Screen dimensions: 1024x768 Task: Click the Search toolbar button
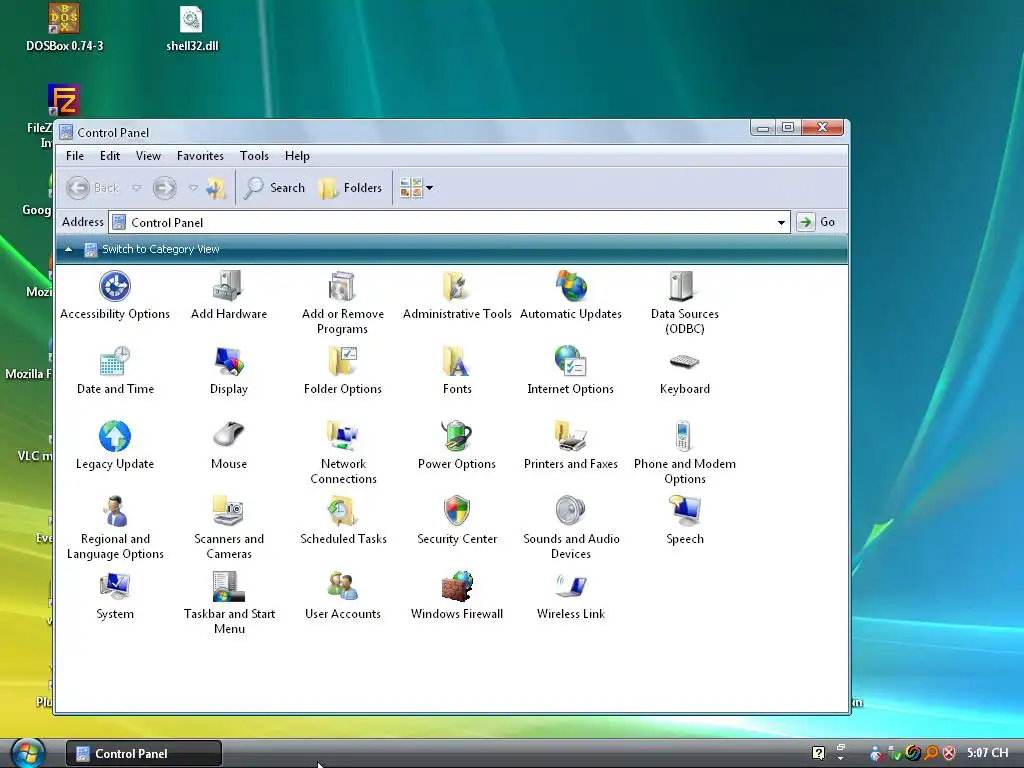pos(274,188)
